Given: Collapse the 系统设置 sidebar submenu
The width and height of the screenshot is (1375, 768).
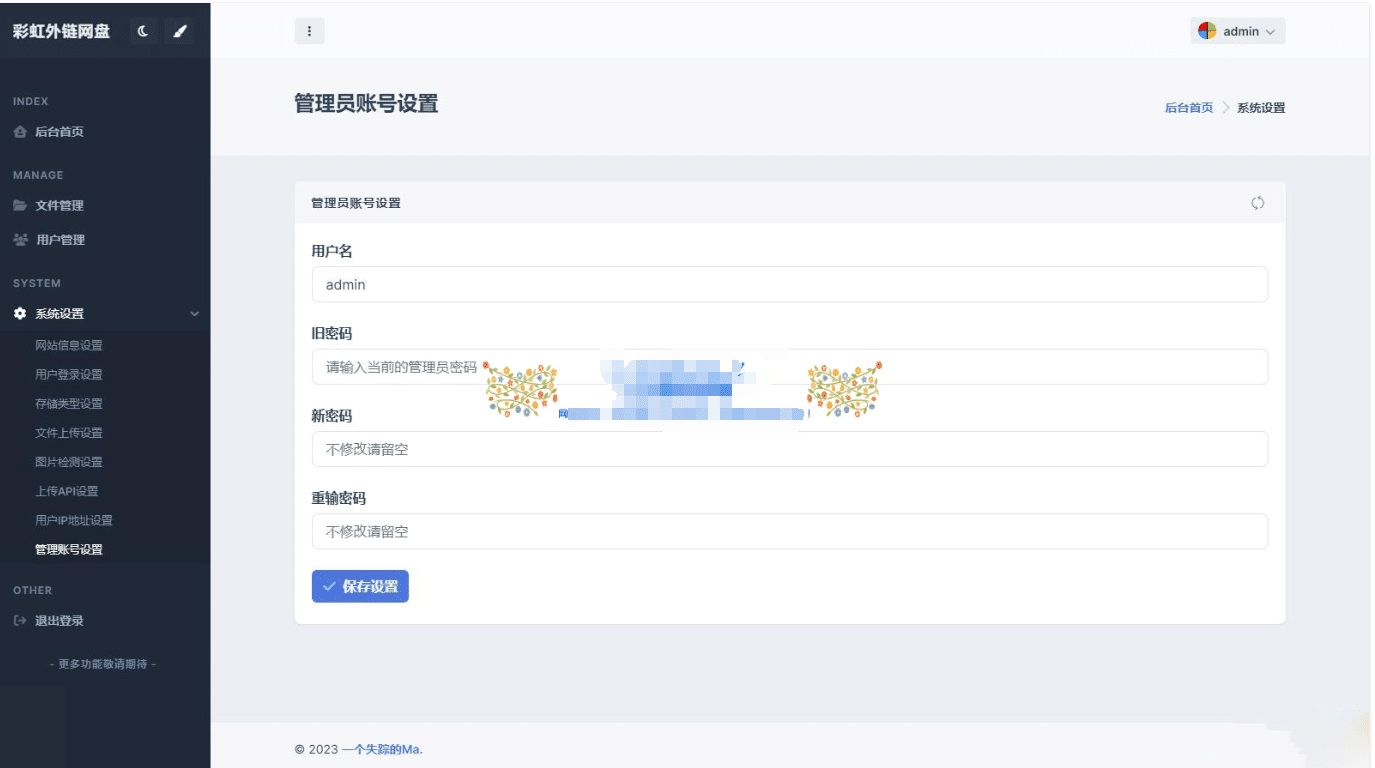Looking at the screenshot, I should point(194,314).
